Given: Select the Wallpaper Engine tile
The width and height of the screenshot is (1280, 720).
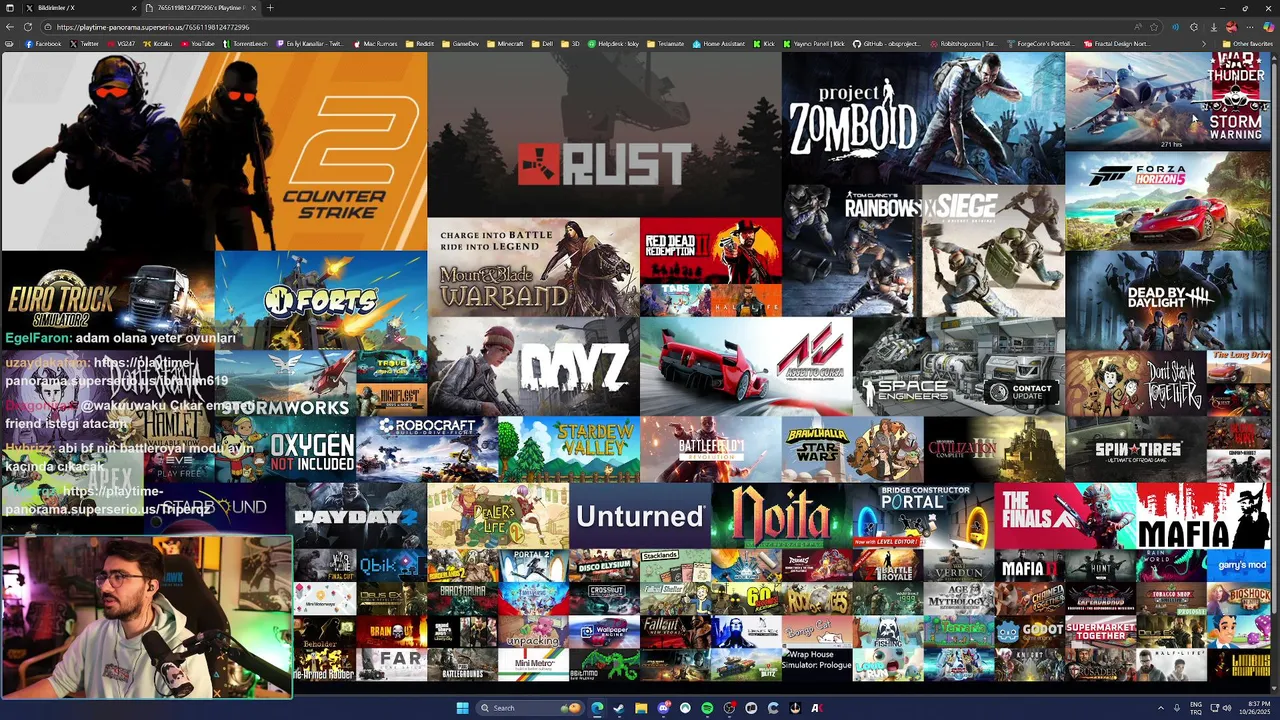Looking at the screenshot, I should point(604,631).
